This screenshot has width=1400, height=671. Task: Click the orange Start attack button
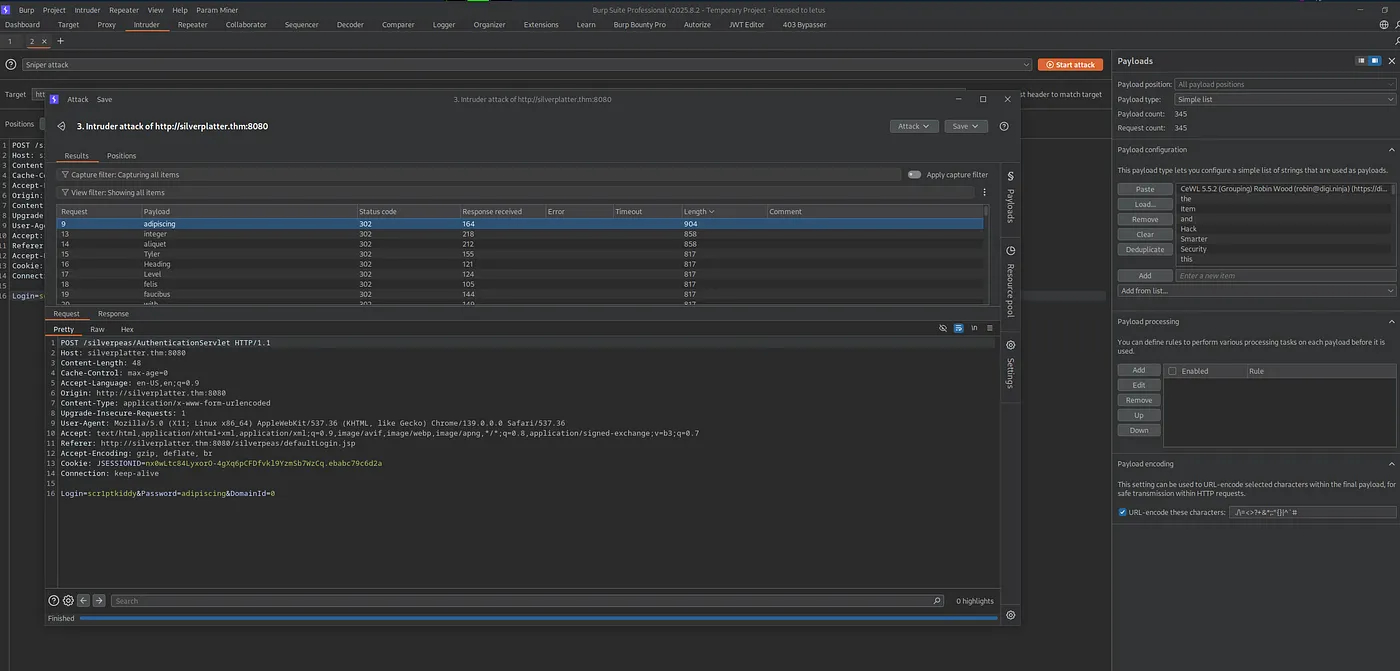point(1070,64)
